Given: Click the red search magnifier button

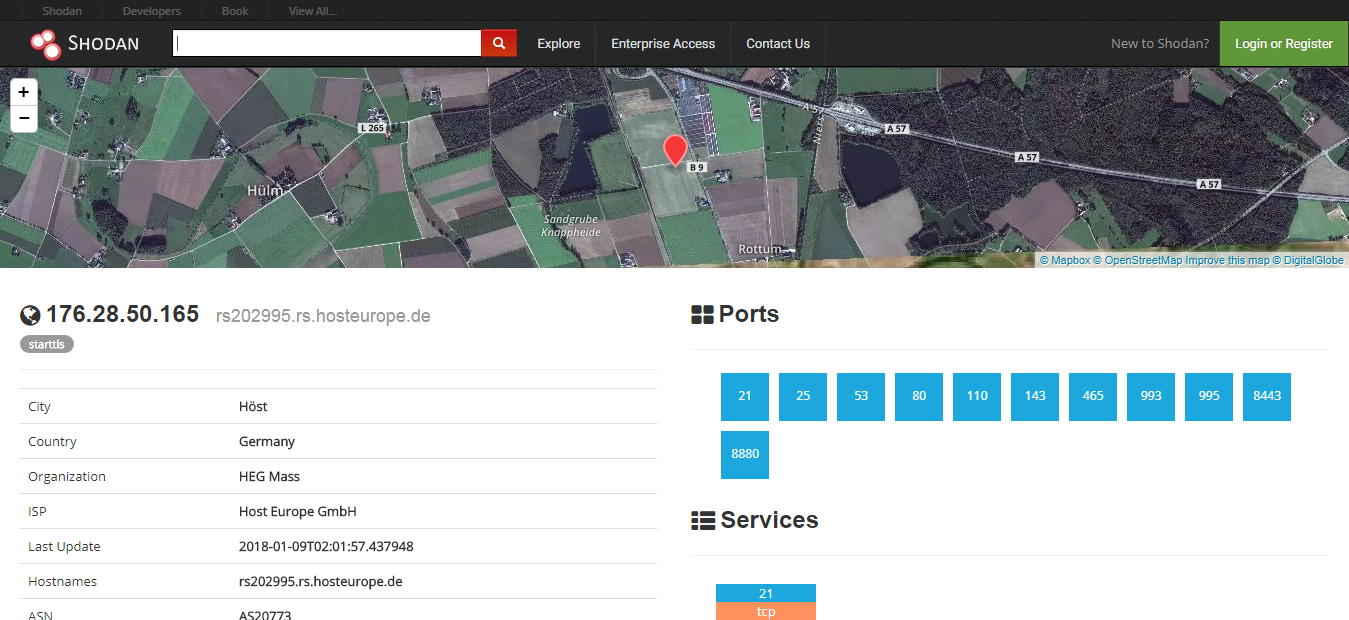Looking at the screenshot, I should (x=499, y=43).
